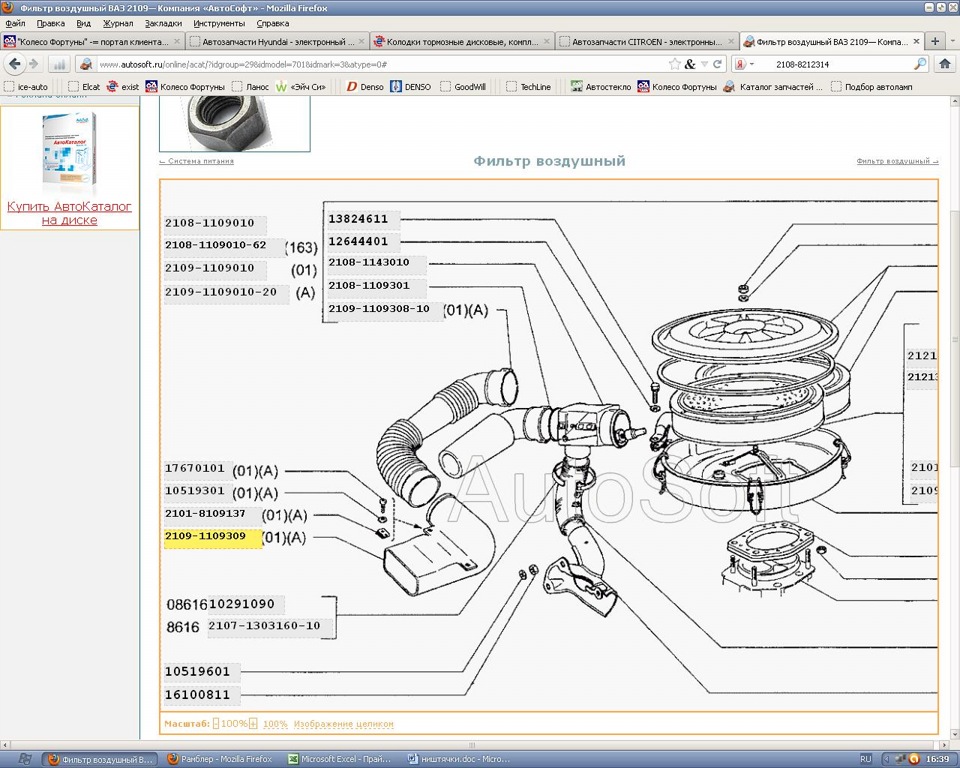Click into the URL address field
Viewport: 960px width, 768px height.
pos(380,64)
